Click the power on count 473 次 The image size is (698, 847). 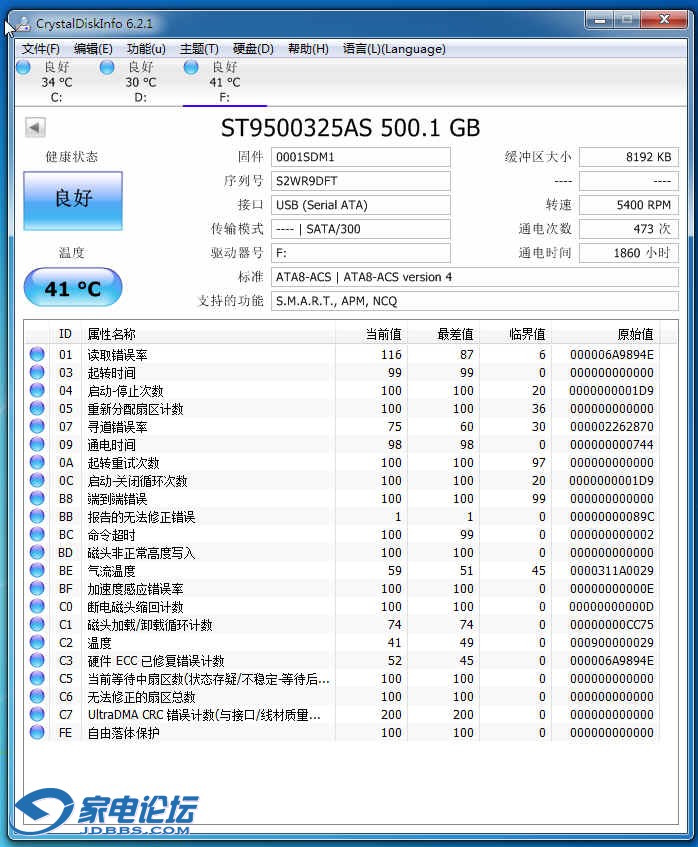pos(629,229)
